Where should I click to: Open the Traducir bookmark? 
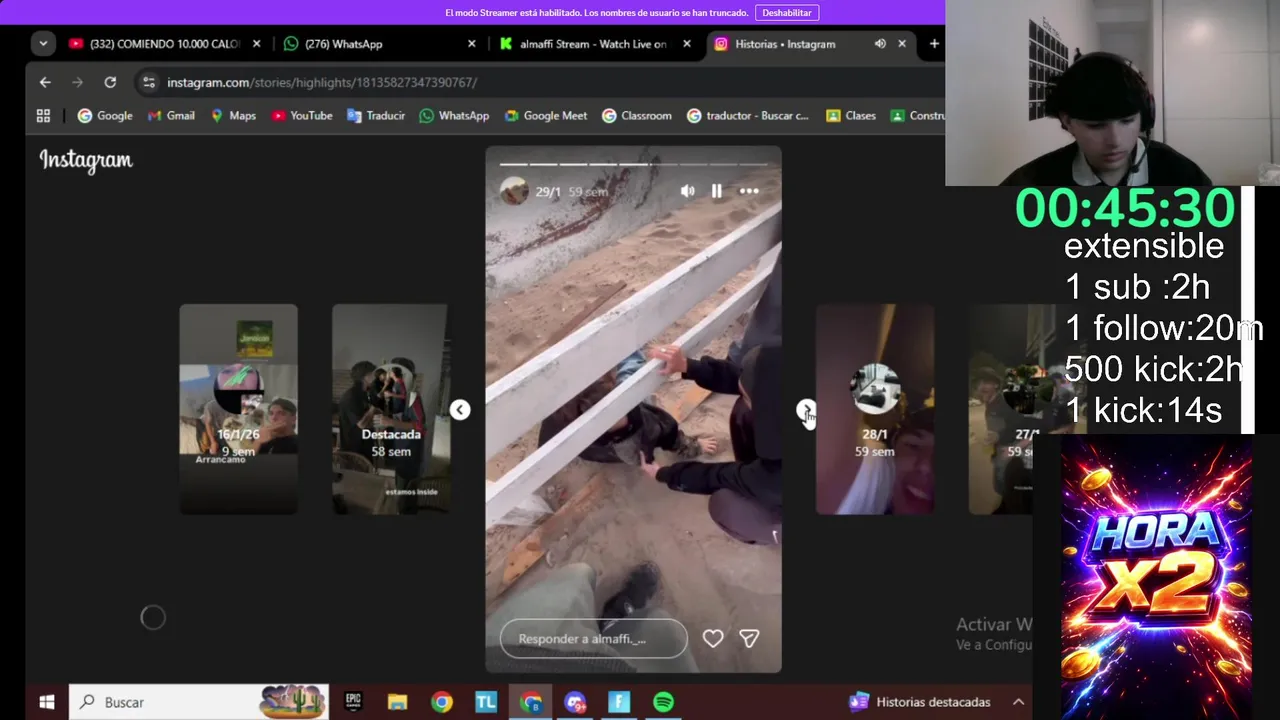coord(376,116)
